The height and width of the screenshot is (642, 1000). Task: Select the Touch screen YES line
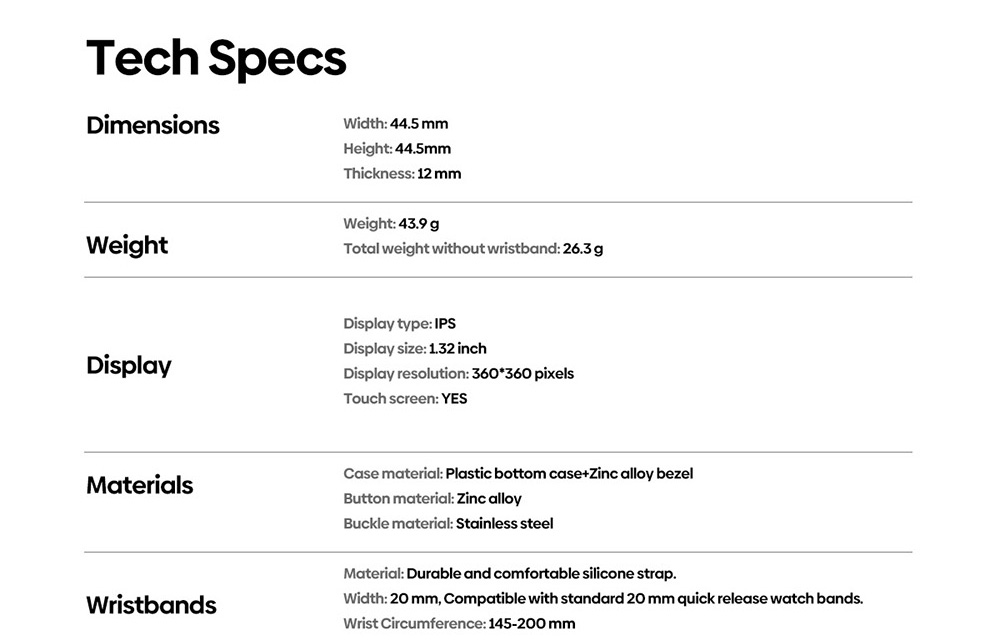[405, 399]
